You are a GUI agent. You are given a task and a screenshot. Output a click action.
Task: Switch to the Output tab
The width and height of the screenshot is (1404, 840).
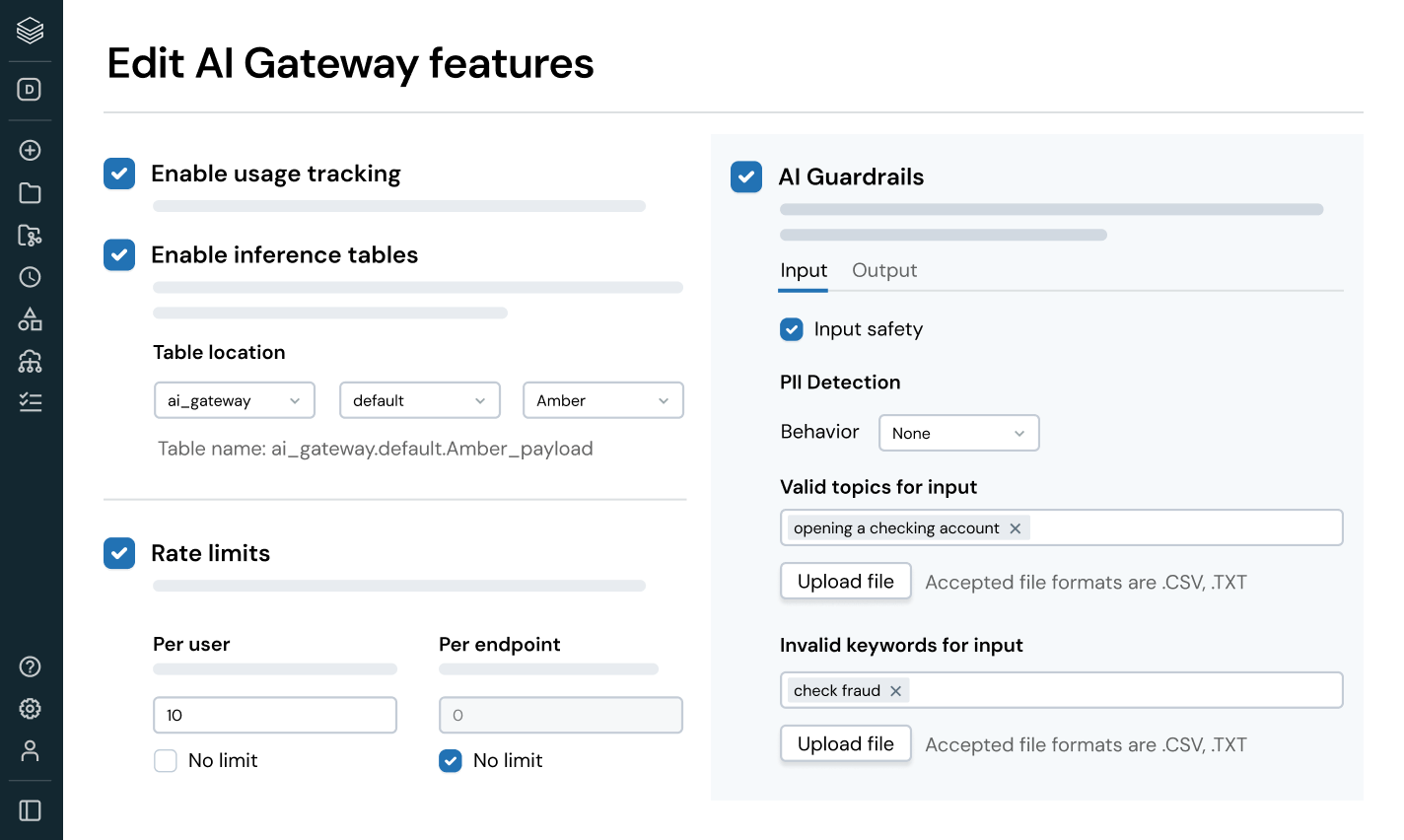click(884, 270)
